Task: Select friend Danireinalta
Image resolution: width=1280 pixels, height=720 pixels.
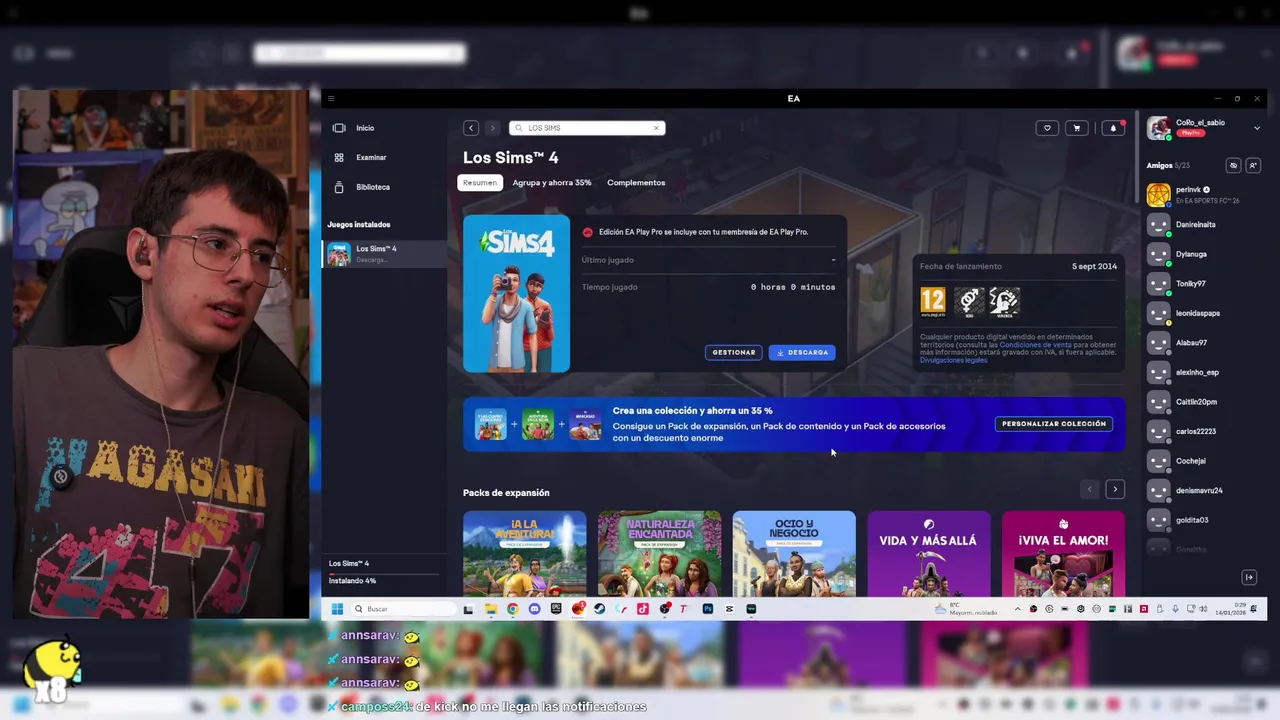Action: (x=1202, y=225)
